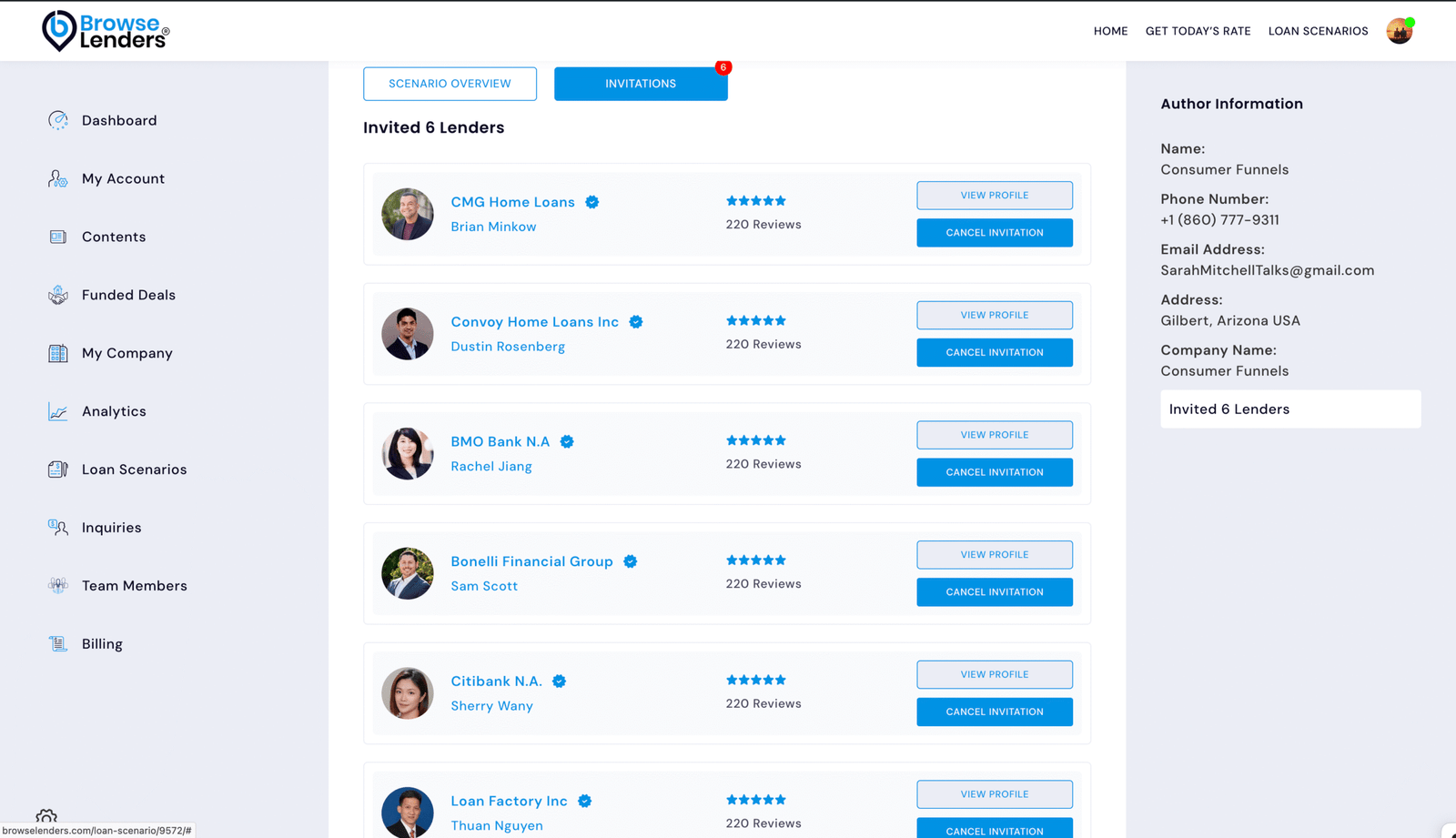Click the Bonelli Financial Group link
This screenshot has width=1456, height=838.
point(531,561)
